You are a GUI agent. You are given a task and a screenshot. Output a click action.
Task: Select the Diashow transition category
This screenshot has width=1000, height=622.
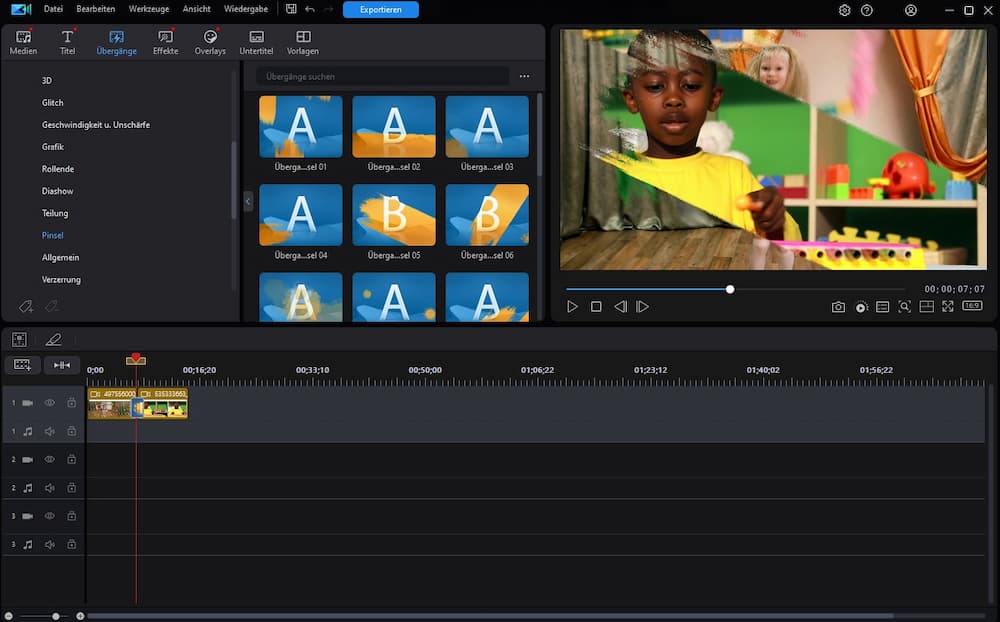pos(57,191)
